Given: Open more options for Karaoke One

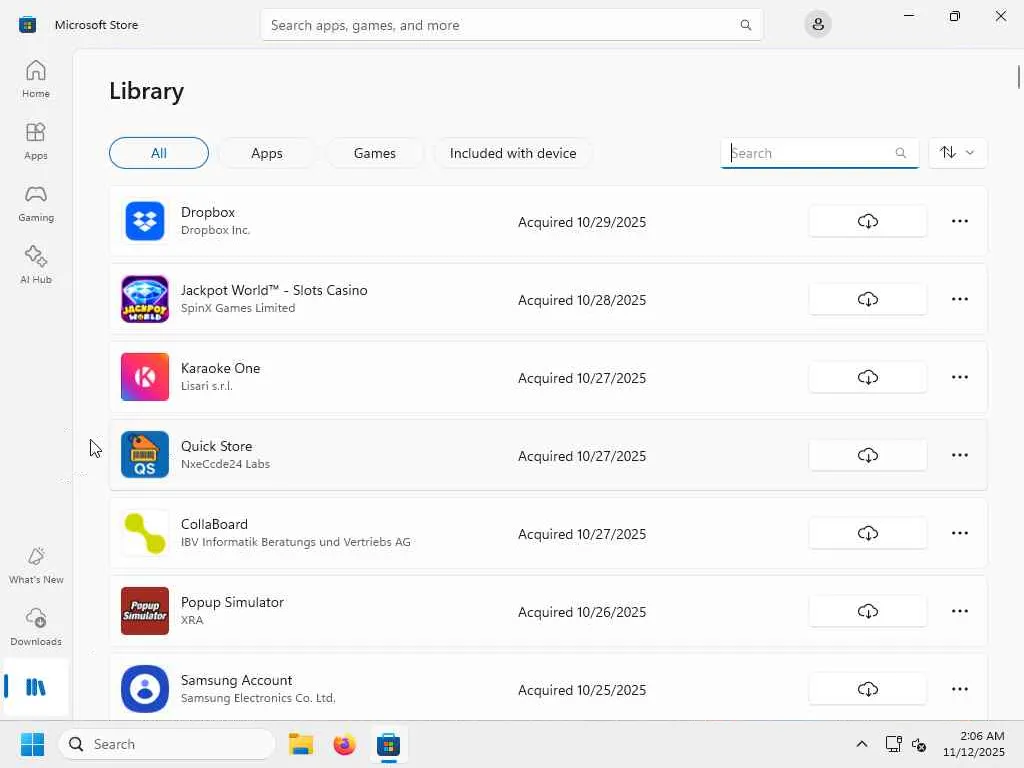Looking at the screenshot, I should (x=959, y=377).
